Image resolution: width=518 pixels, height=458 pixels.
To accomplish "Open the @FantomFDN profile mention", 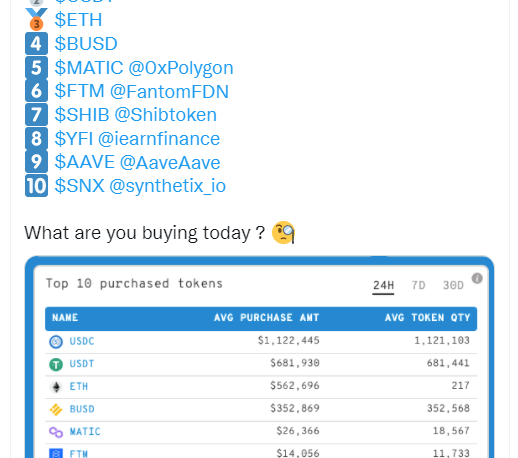I will pos(169,91).
